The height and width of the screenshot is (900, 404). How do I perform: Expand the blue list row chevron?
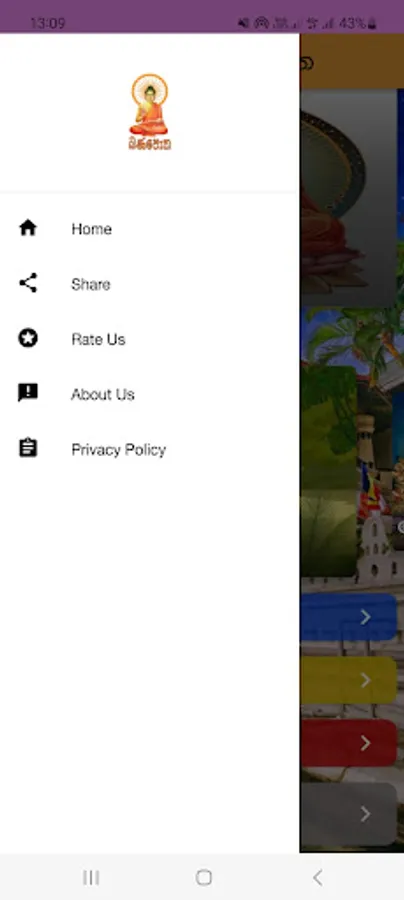coord(365,617)
